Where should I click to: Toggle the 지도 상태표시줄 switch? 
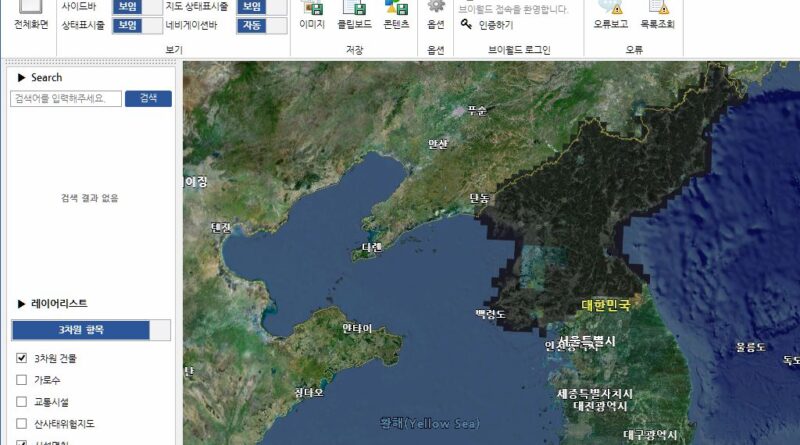point(262,7)
